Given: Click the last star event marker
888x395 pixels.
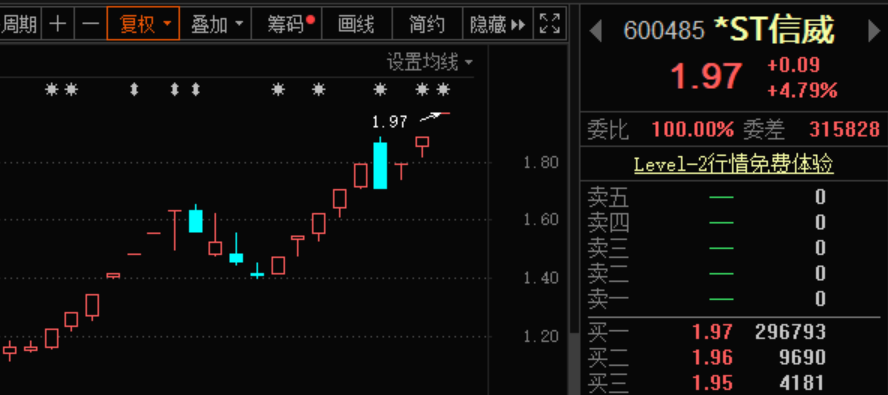Looking at the screenshot, I should point(443,90).
